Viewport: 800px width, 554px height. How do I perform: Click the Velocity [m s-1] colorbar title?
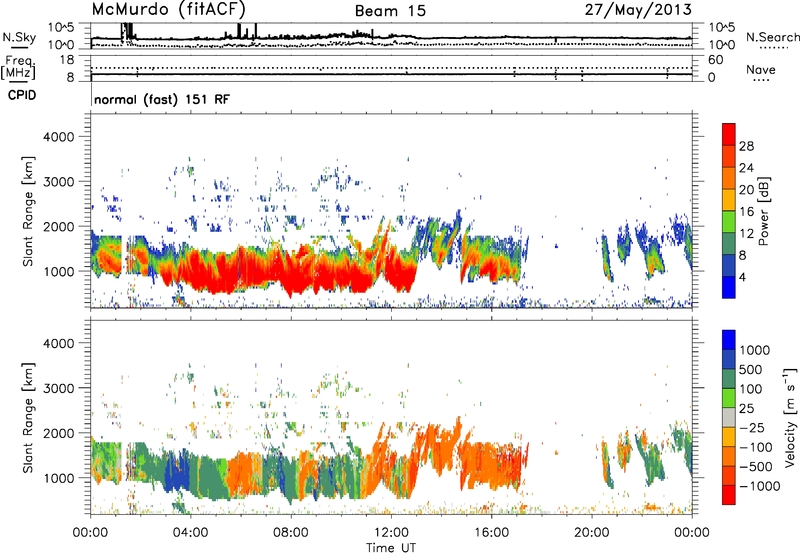tap(790, 417)
